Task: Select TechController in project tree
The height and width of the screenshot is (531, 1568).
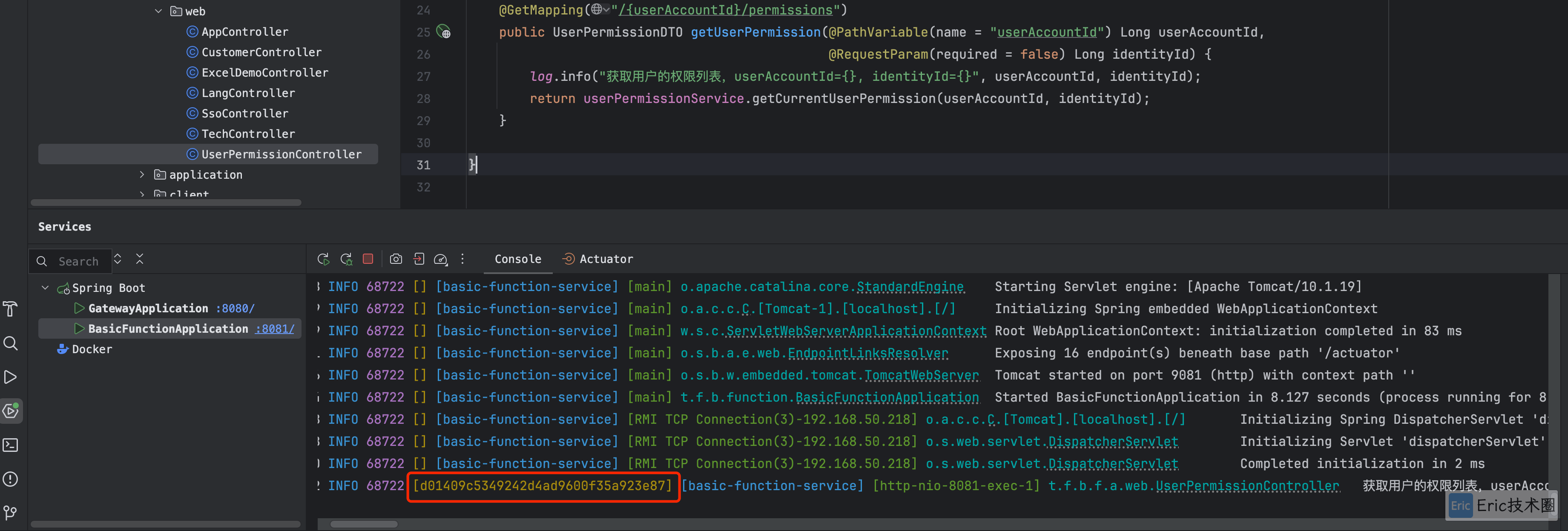Action: tap(248, 134)
